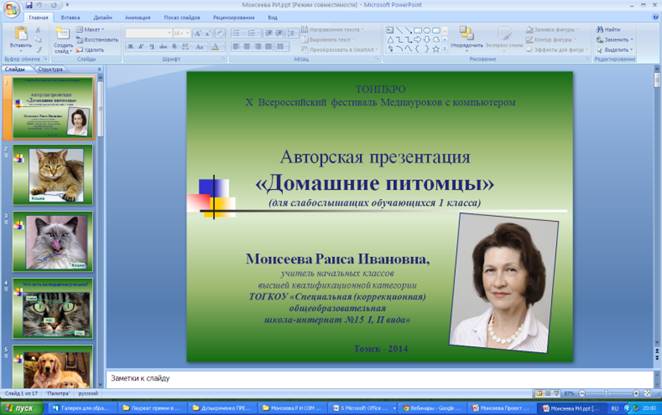Image resolution: width=662 pixels, height=415 pixels.
Task: Click the zoom slider in the status bar
Action: 609,393
